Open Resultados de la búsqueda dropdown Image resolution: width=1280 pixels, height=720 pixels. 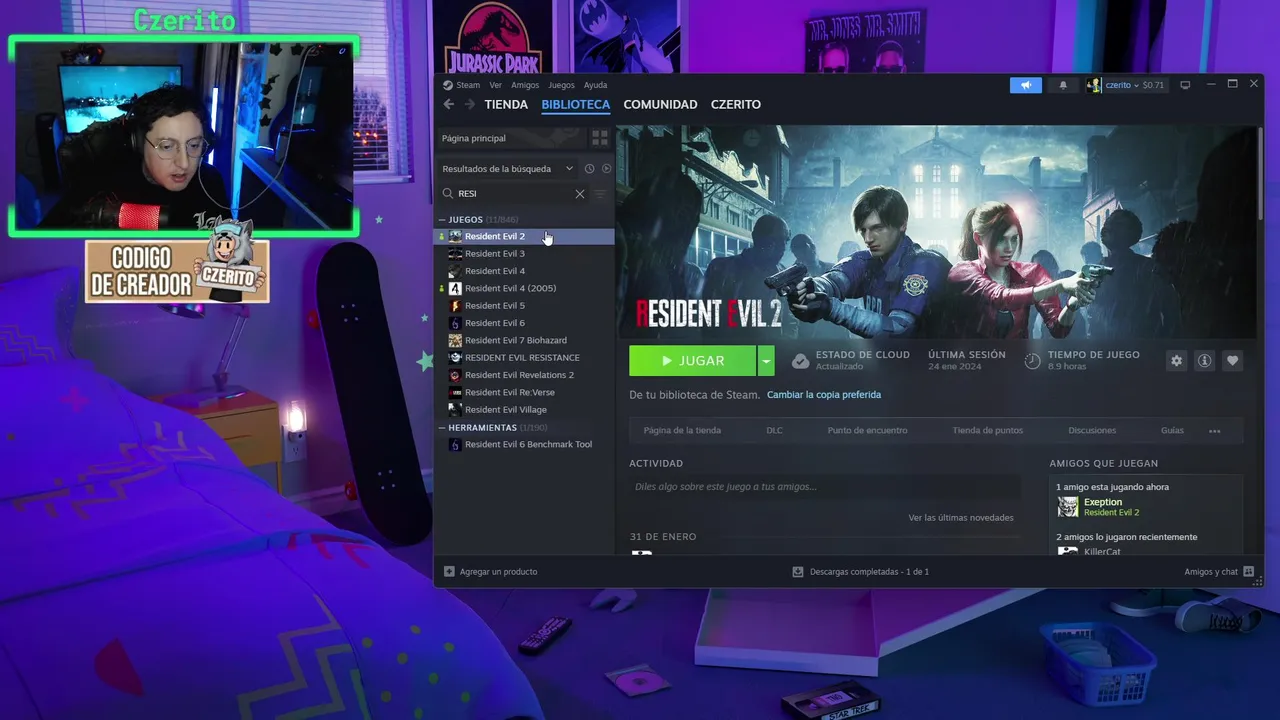508,169
